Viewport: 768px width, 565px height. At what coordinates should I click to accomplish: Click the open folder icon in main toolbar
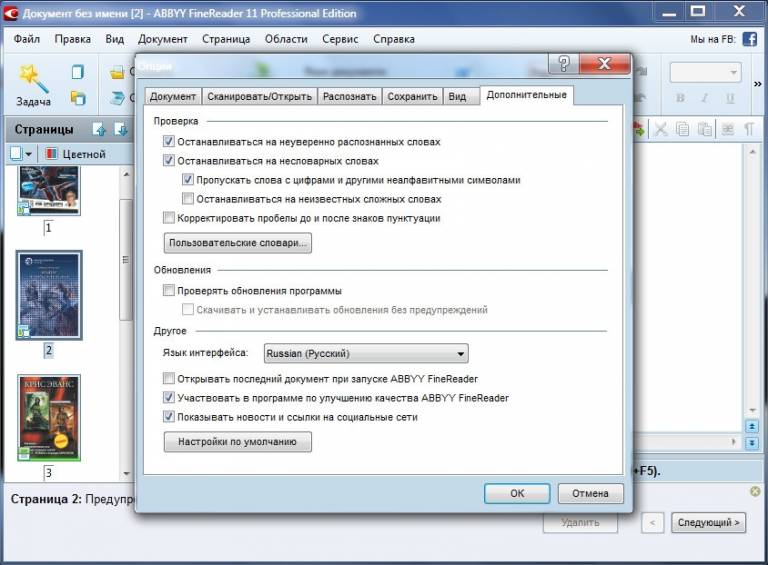pyautogui.click(x=117, y=73)
